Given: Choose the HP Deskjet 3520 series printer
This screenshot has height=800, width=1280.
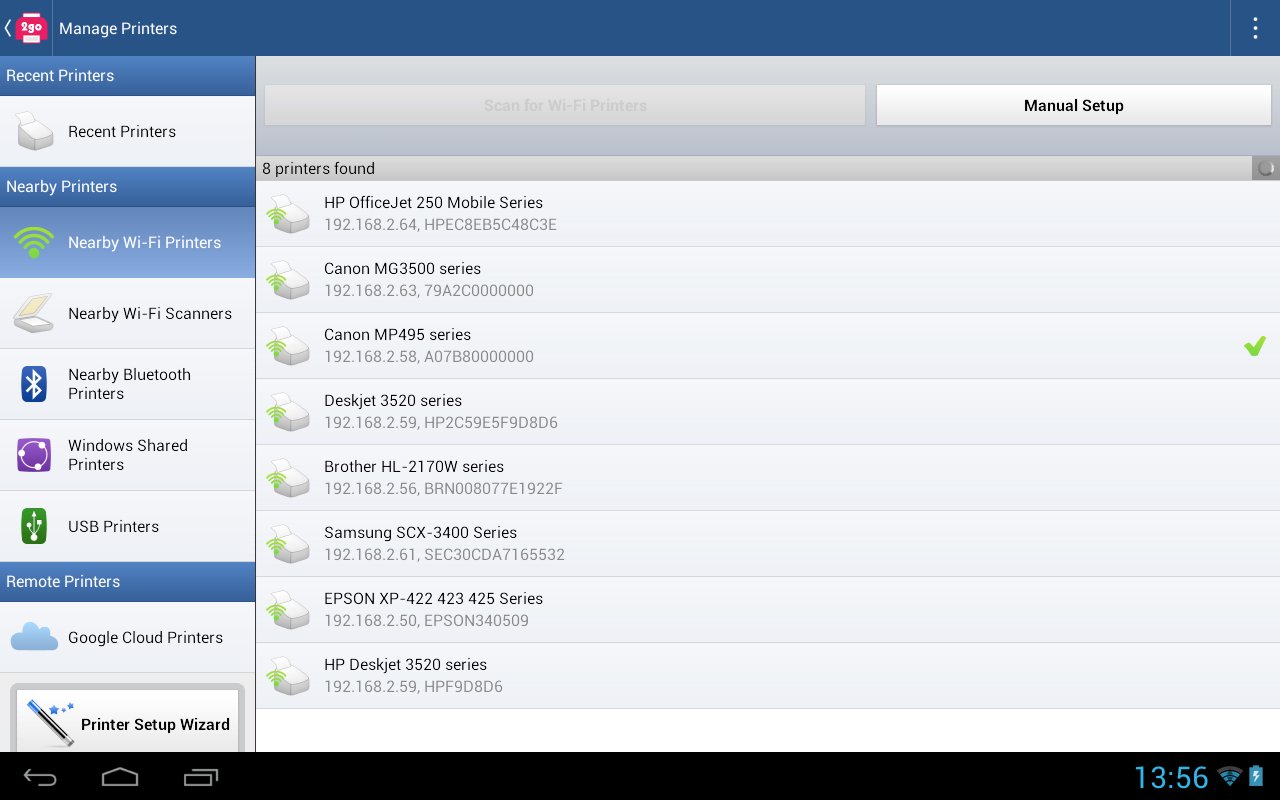Looking at the screenshot, I should (768, 676).
